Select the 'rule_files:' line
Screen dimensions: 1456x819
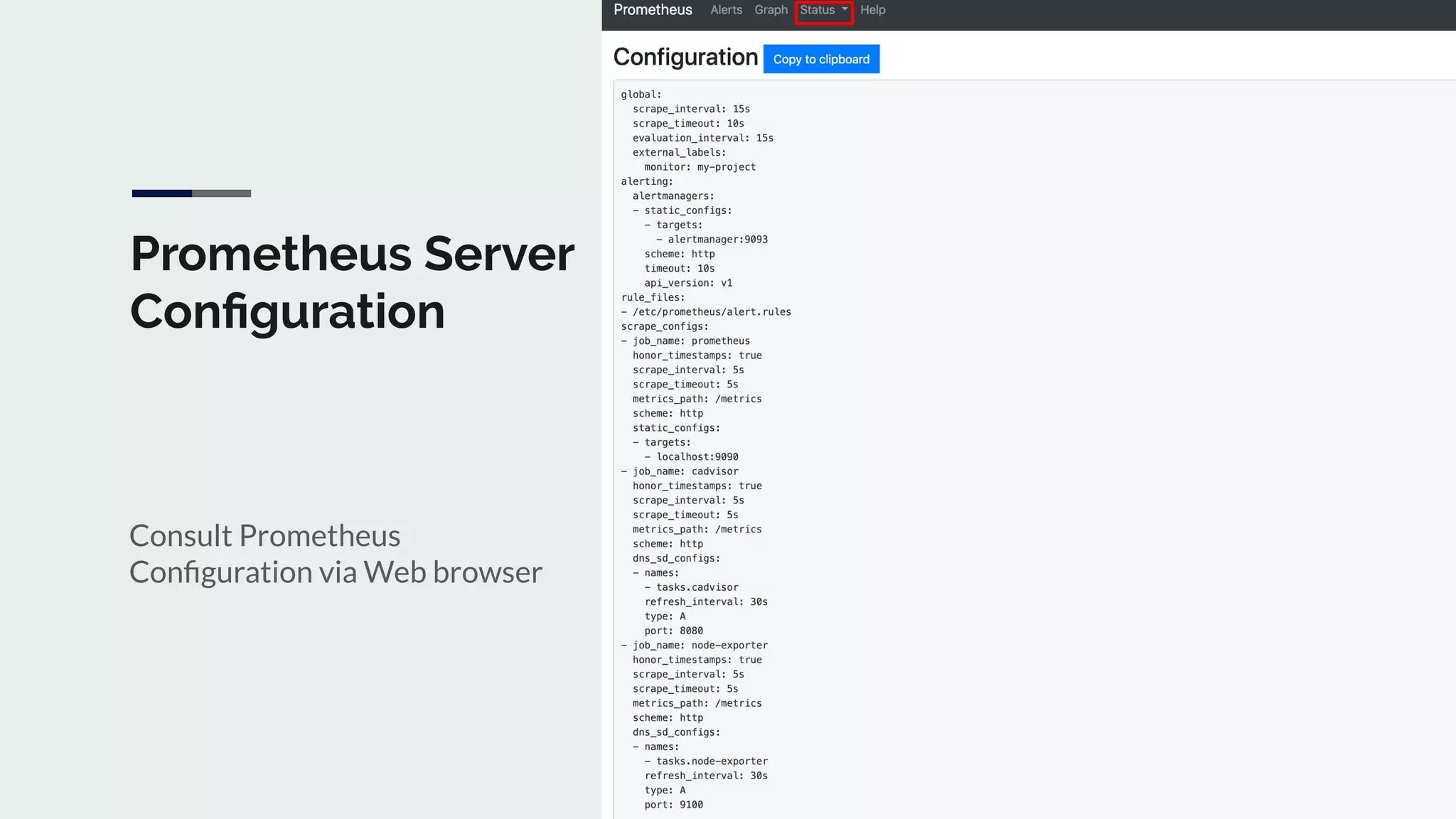(x=653, y=297)
